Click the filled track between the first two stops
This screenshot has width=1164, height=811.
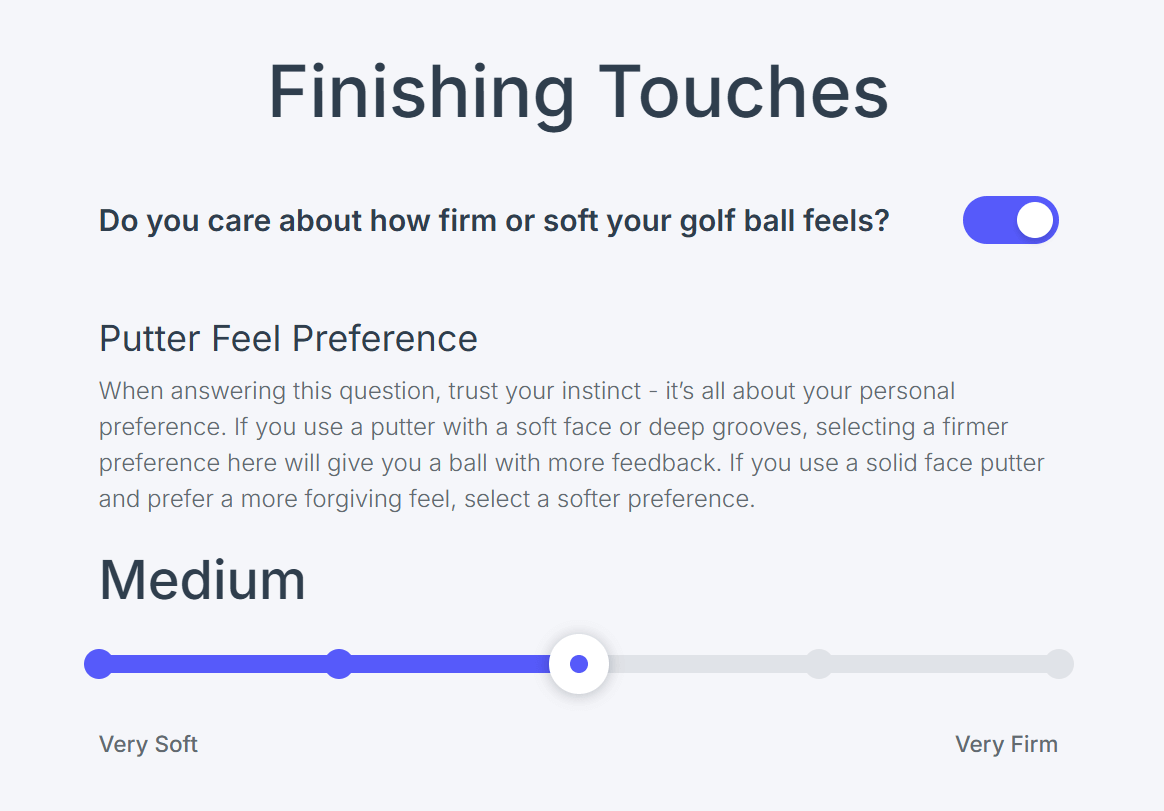tap(220, 664)
